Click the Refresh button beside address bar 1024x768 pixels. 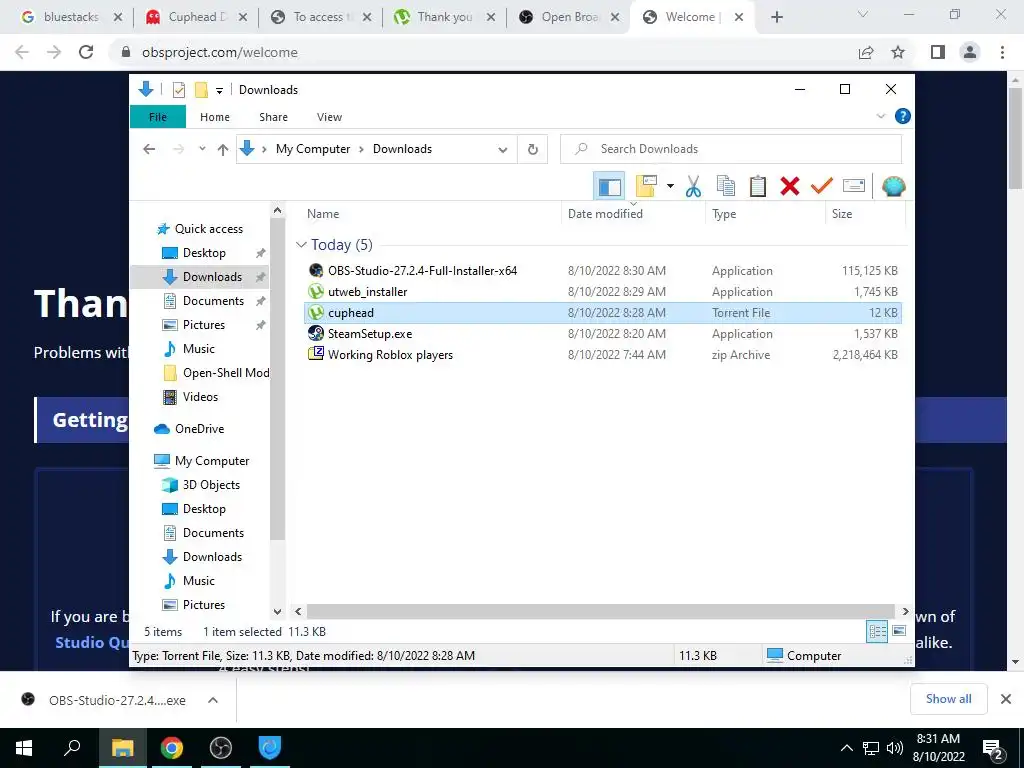click(x=533, y=149)
